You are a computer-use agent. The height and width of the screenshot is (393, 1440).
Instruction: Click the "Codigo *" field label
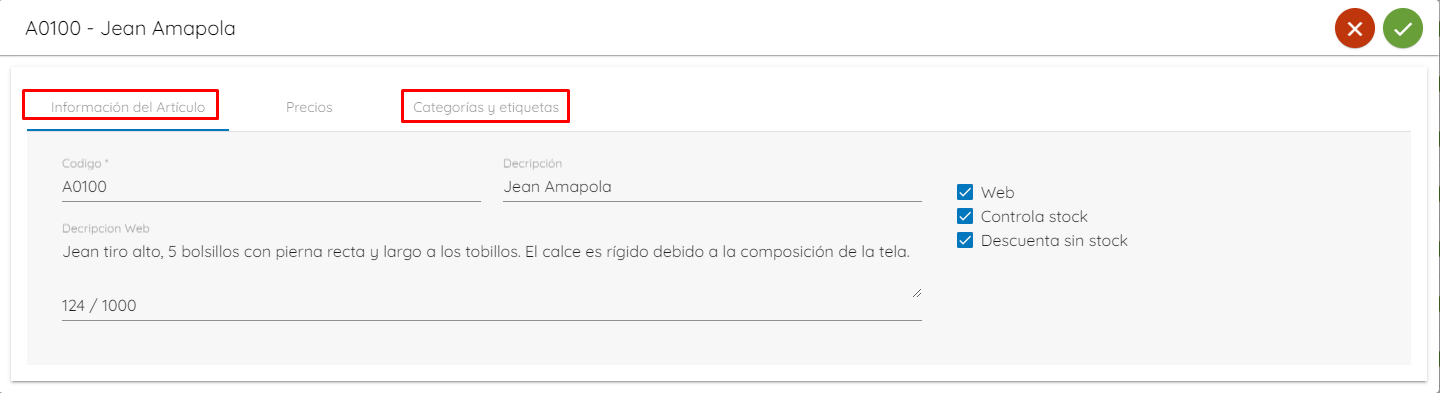(85, 163)
